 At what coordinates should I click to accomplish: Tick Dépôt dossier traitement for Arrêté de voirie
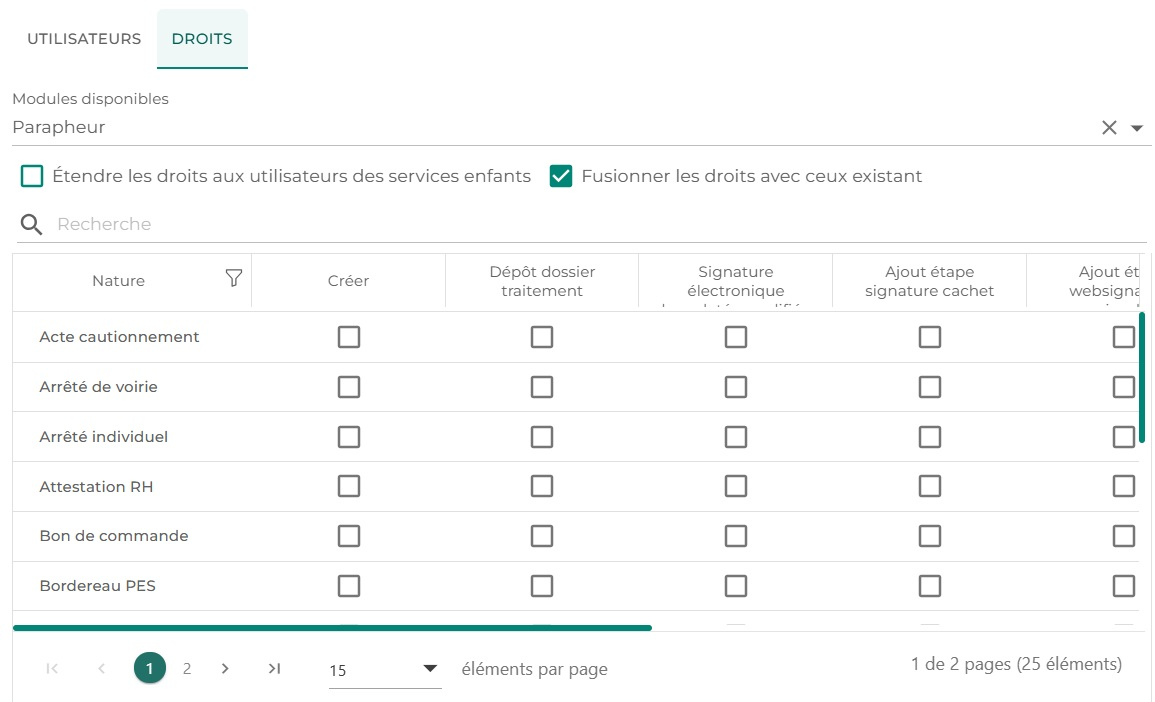[x=541, y=387]
